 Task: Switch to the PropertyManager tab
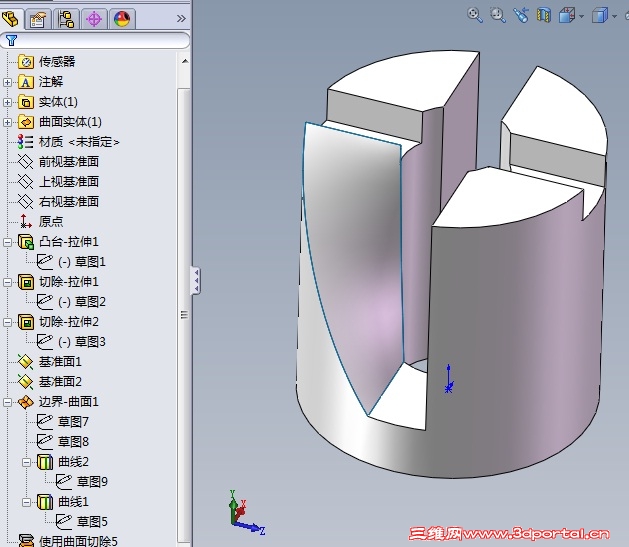click(38, 19)
